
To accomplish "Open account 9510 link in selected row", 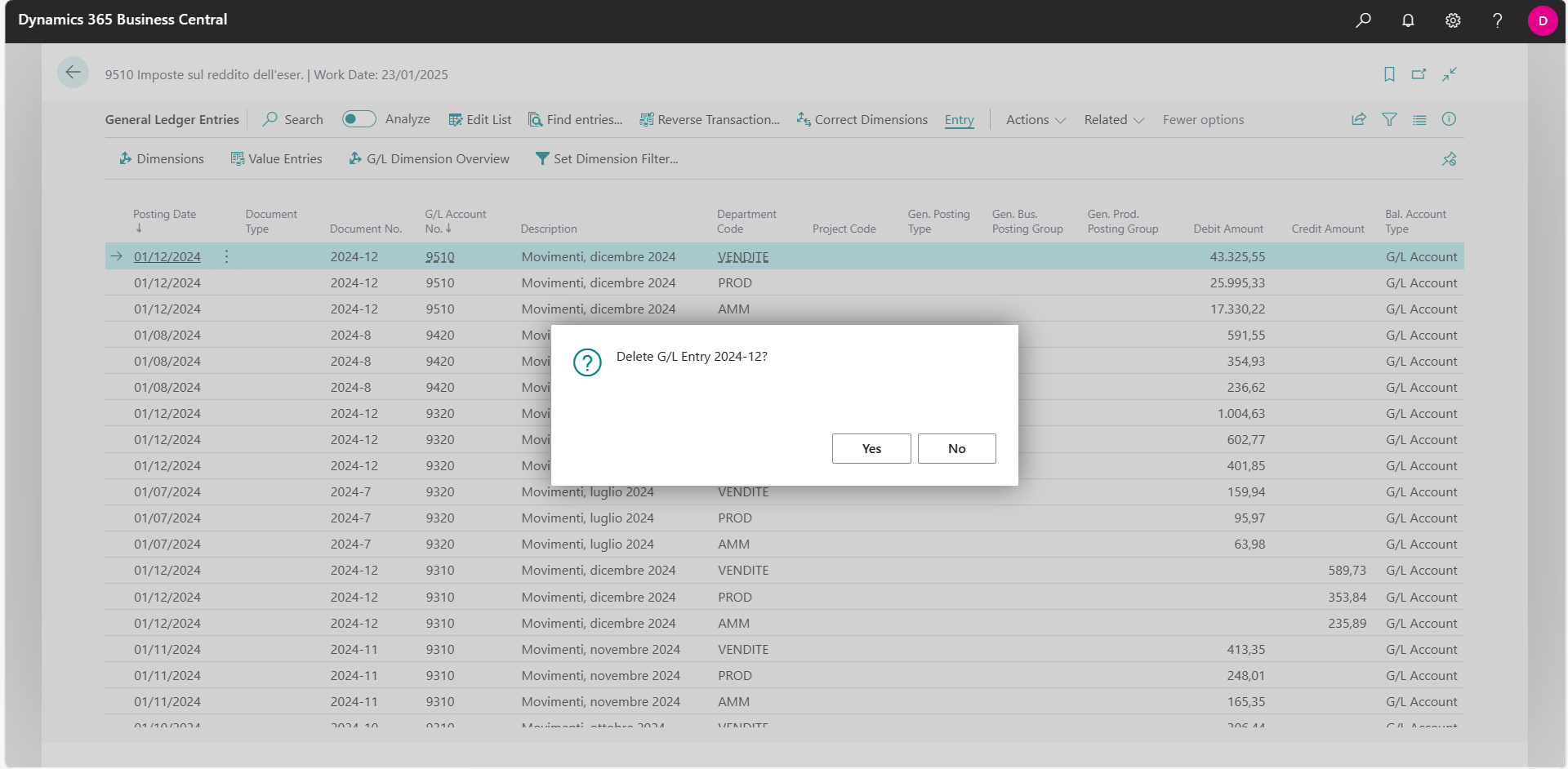I will 439,256.
